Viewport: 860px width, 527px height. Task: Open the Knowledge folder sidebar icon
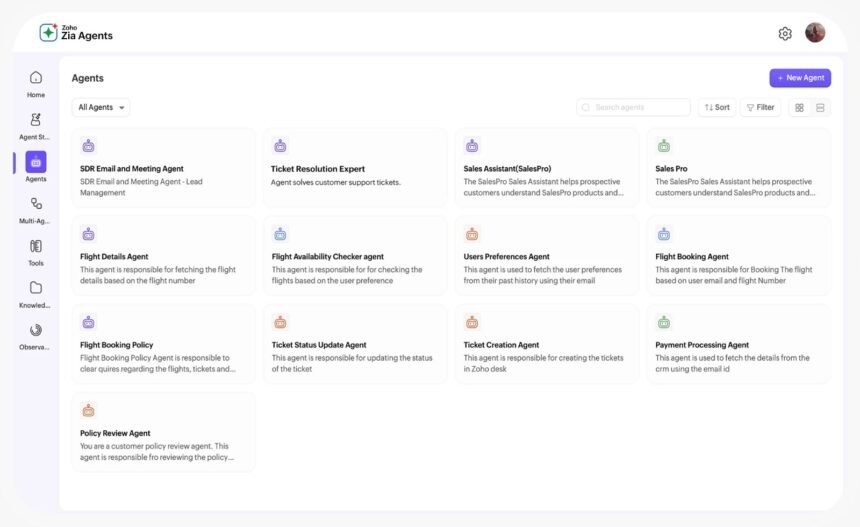pyautogui.click(x=36, y=287)
